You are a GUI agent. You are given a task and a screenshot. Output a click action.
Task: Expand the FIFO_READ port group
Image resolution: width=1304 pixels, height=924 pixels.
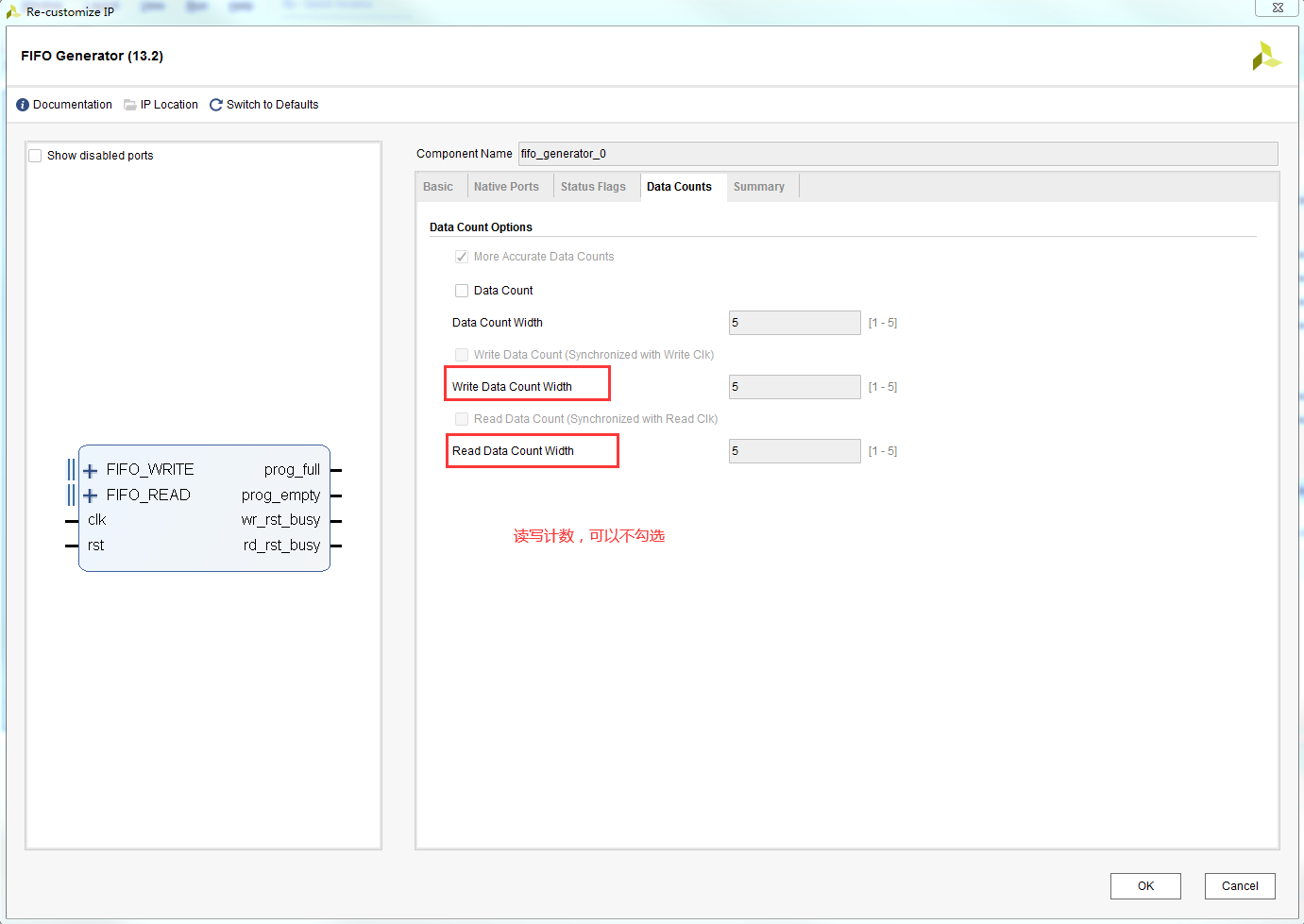pyautogui.click(x=90, y=495)
